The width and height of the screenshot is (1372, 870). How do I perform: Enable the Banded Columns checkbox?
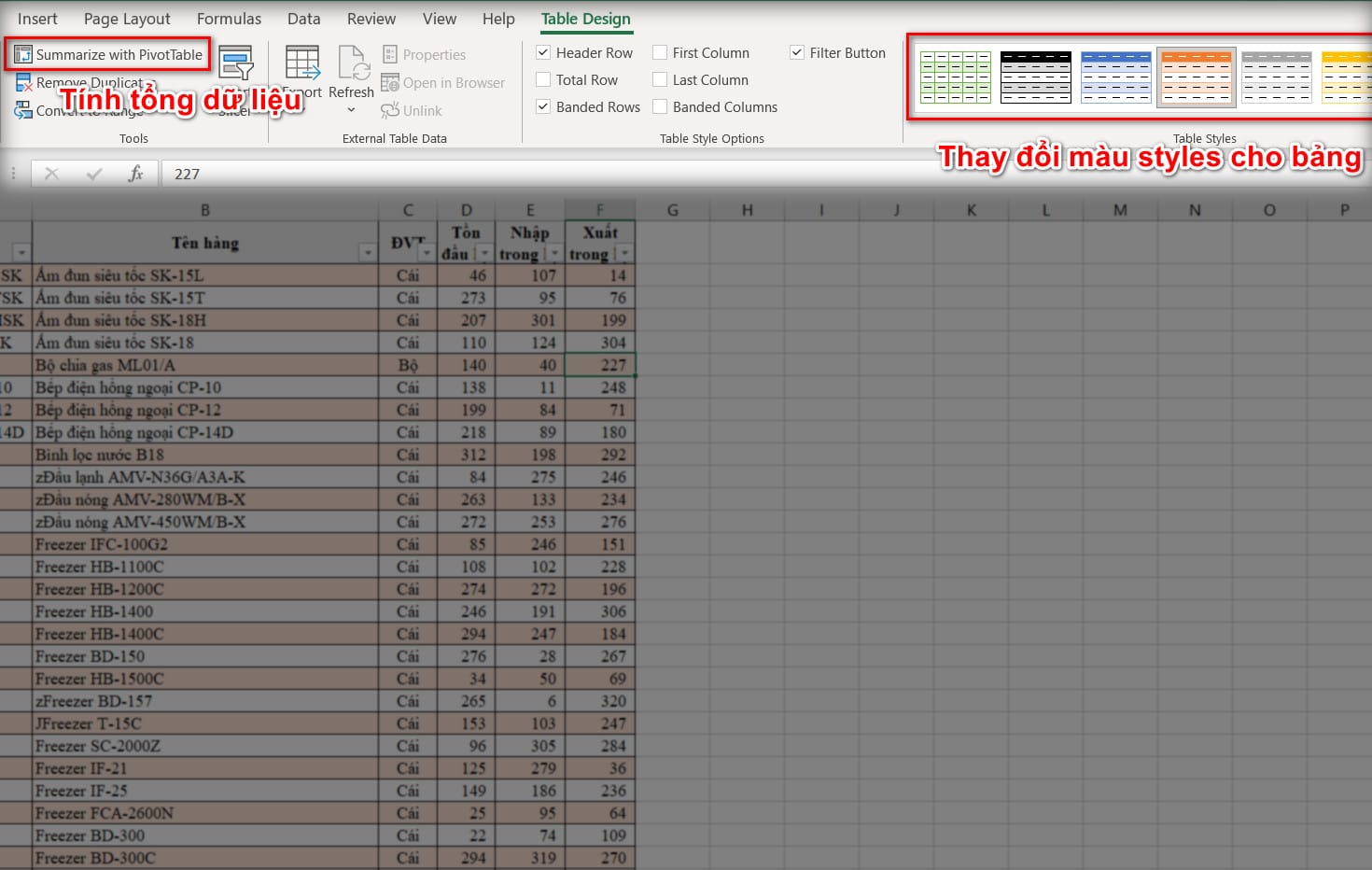pos(660,107)
